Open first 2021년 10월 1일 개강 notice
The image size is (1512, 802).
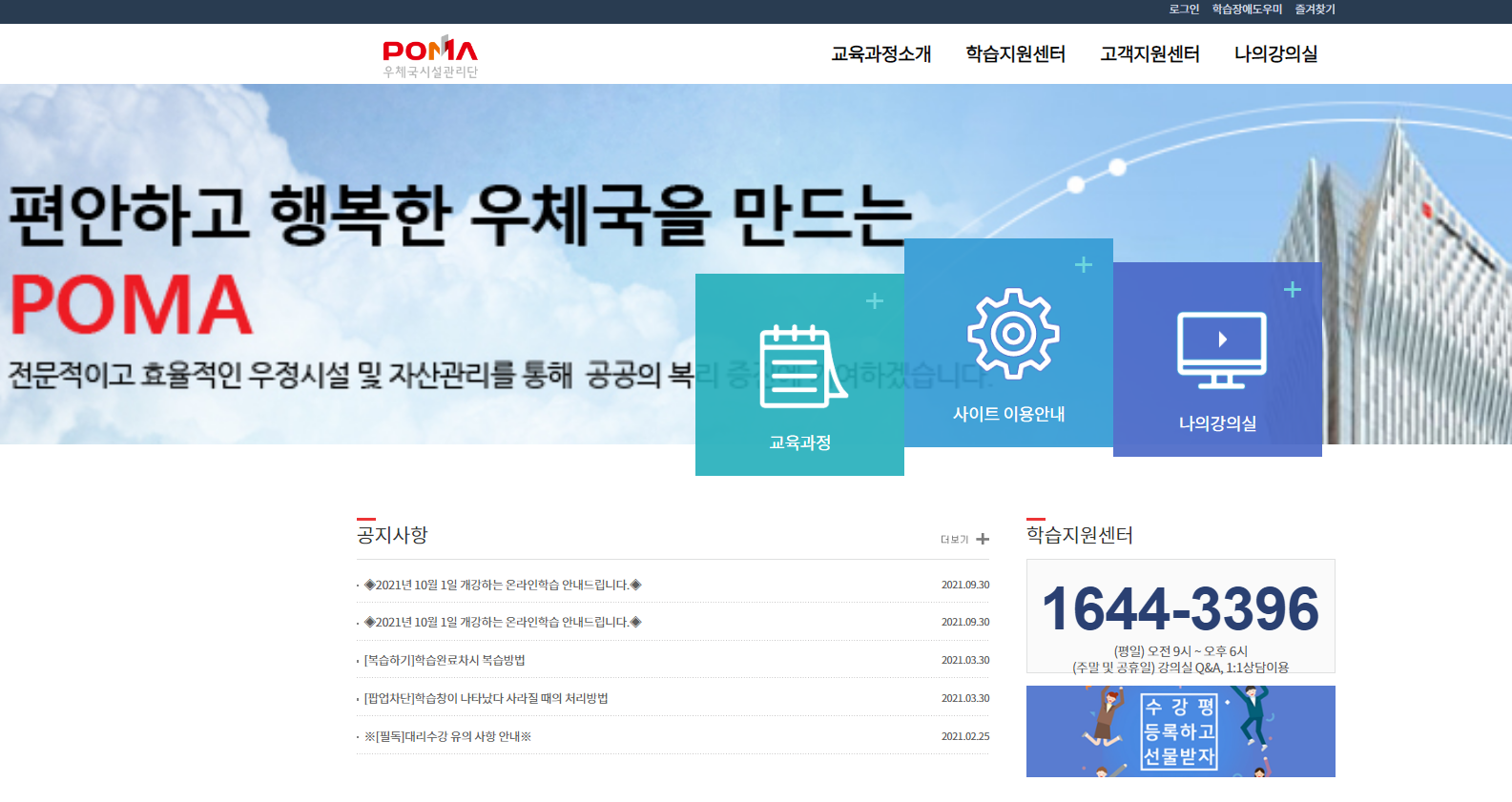click(503, 585)
